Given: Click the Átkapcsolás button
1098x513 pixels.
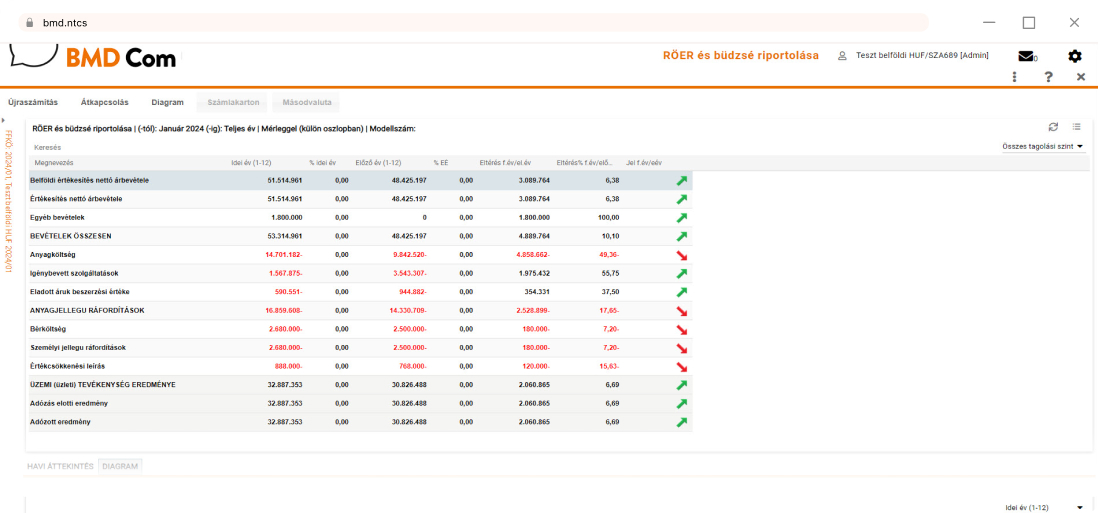Looking at the screenshot, I should tap(105, 102).
